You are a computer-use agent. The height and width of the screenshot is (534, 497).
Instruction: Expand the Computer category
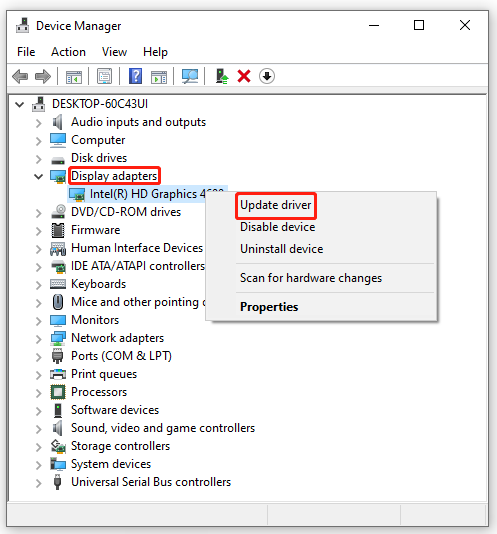click(x=38, y=141)
